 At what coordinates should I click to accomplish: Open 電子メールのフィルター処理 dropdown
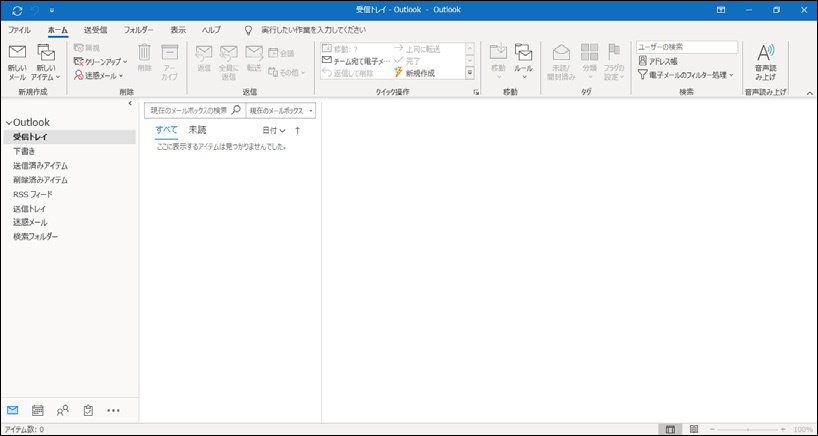coord(686,75)
